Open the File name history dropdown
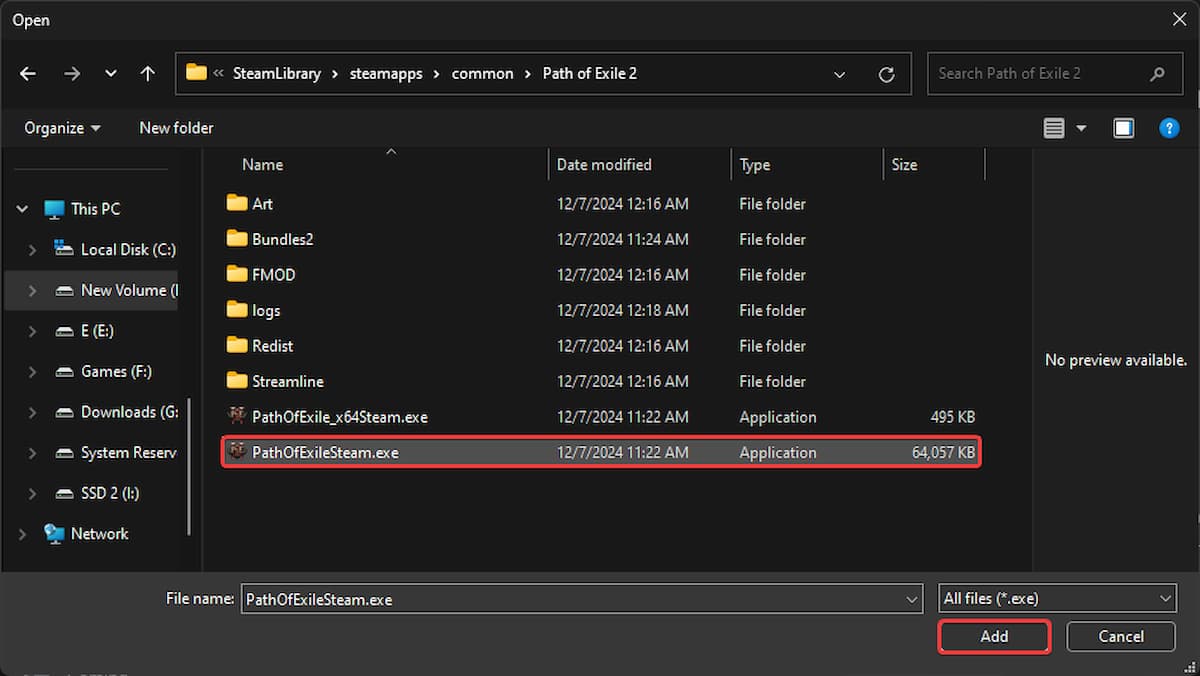The width and height of the screenshot is (1200, 676). click(911, 599)
